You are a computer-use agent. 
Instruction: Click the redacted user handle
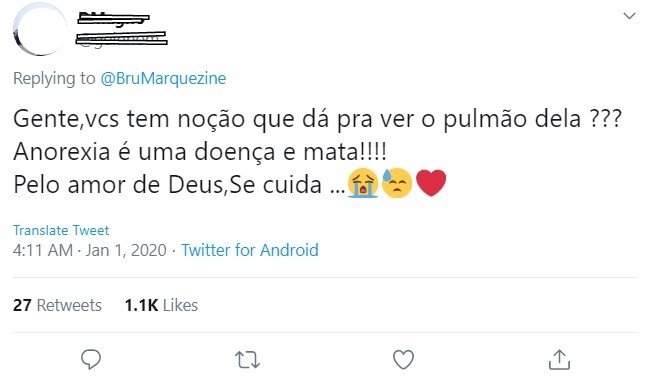point(122,38)
